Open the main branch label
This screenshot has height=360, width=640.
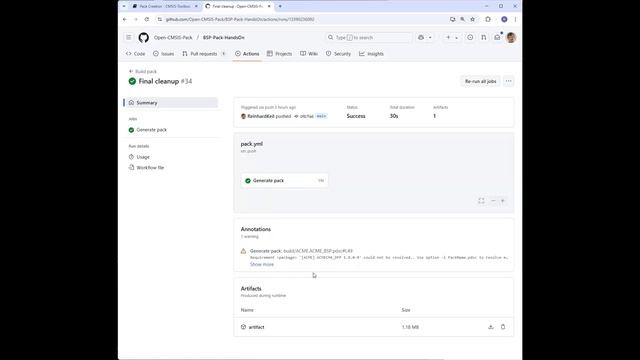[x=321, y=116]
